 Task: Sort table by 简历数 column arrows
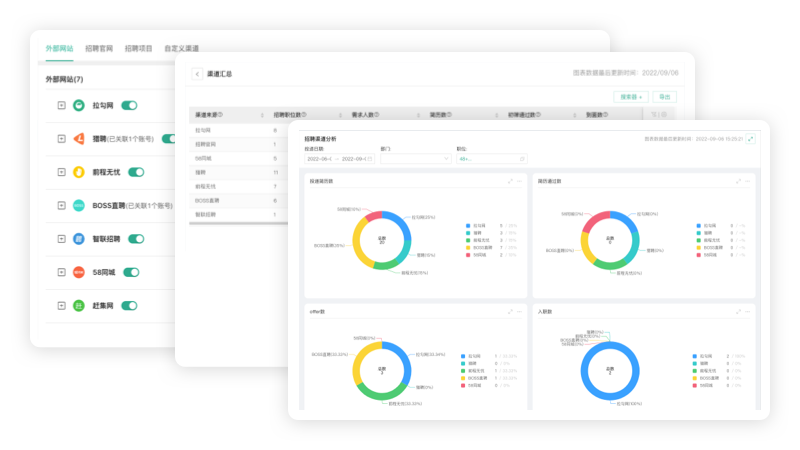click(x=496, y=115)
